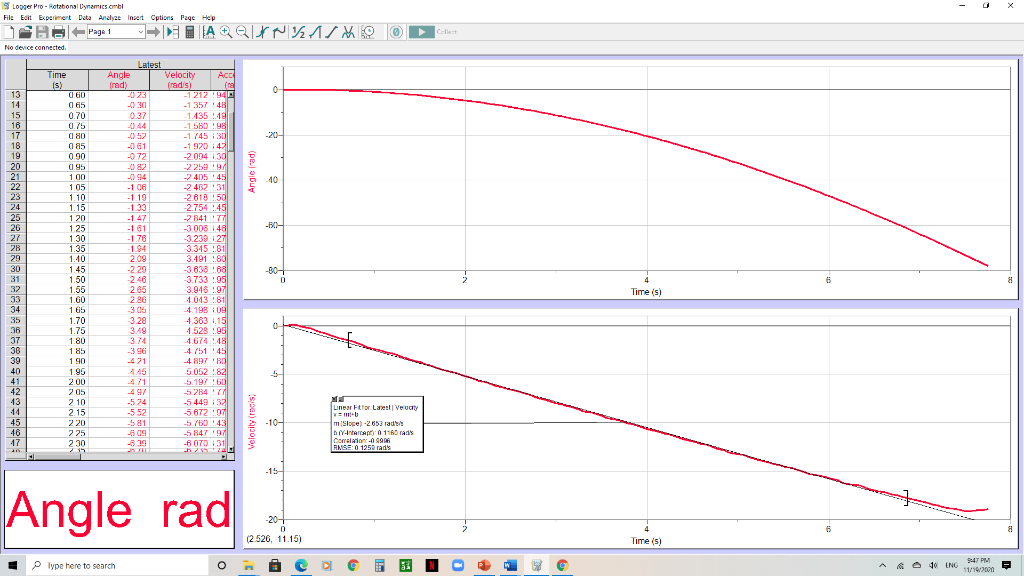Open the Analyze menu
Screen dimensions: 1024x576
[110, 18]
